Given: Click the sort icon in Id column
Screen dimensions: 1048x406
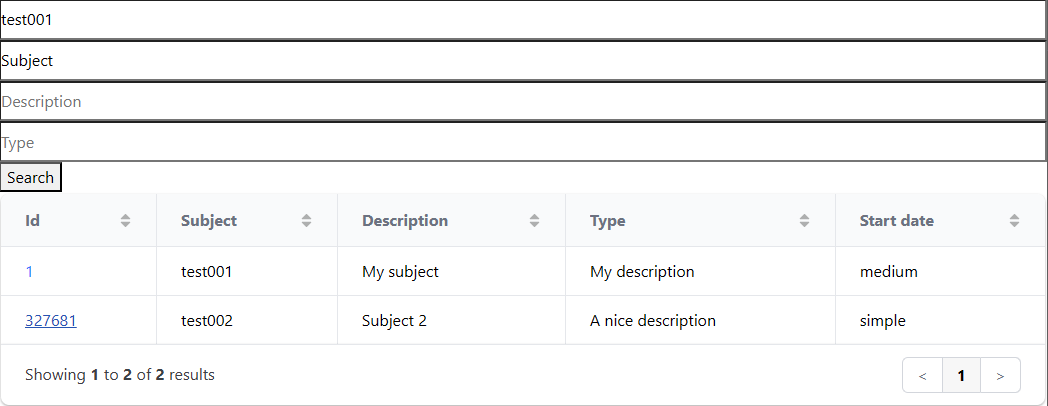Looking at the screenshot, I should 125,221.
